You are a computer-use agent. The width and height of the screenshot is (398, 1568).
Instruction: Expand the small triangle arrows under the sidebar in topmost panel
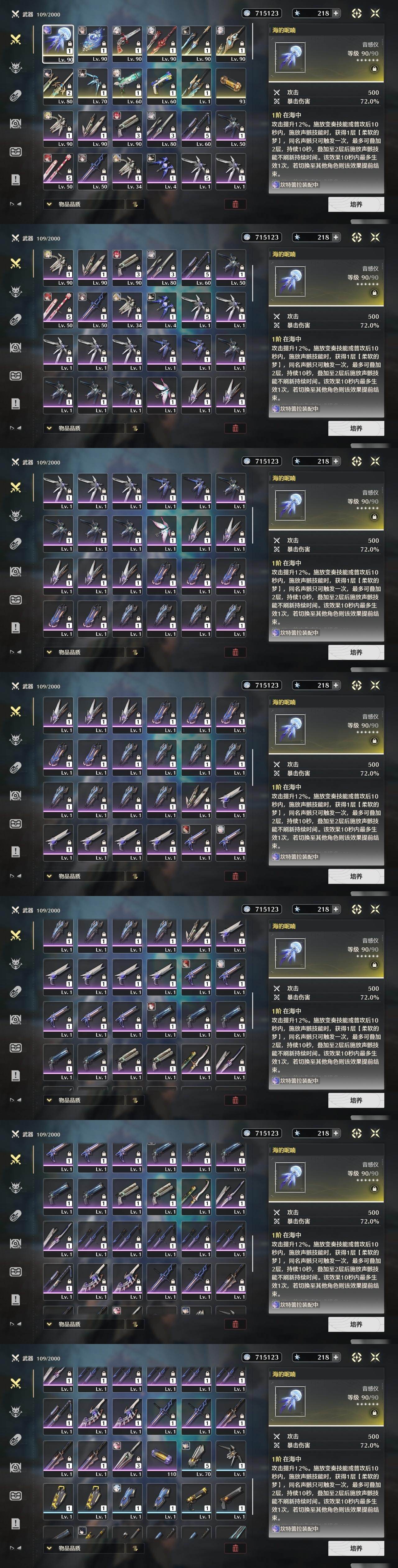point(16,204)
